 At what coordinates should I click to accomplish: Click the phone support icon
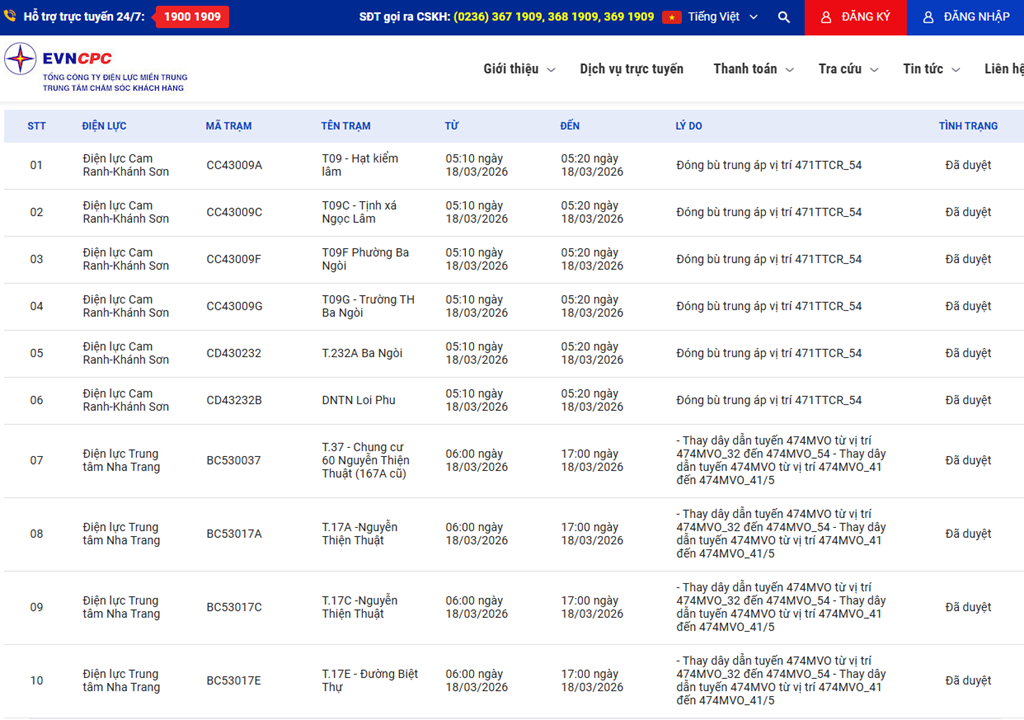pyautogui.click(x=10, y=17)
